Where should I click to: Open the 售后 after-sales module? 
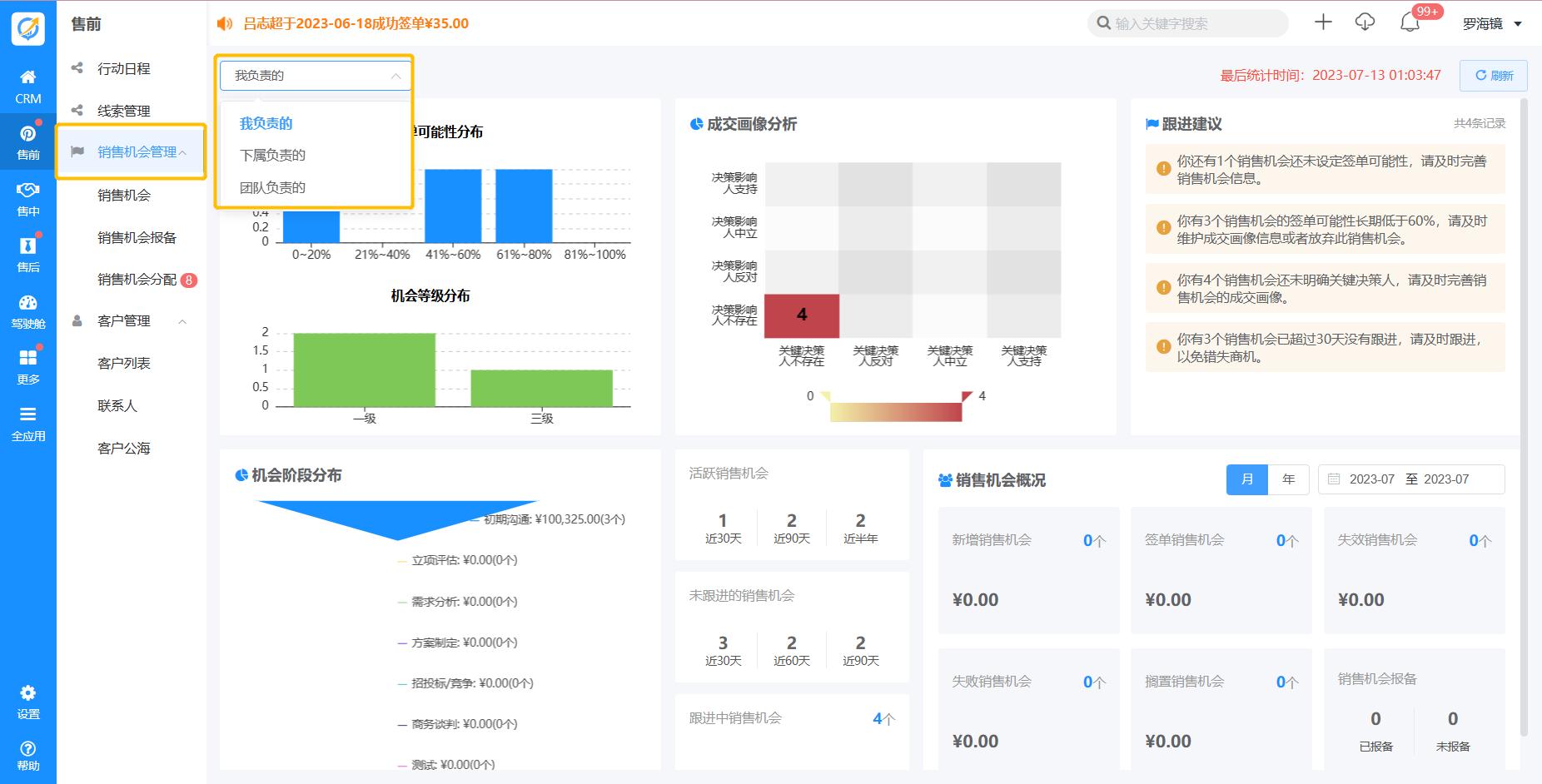(27, 255)
